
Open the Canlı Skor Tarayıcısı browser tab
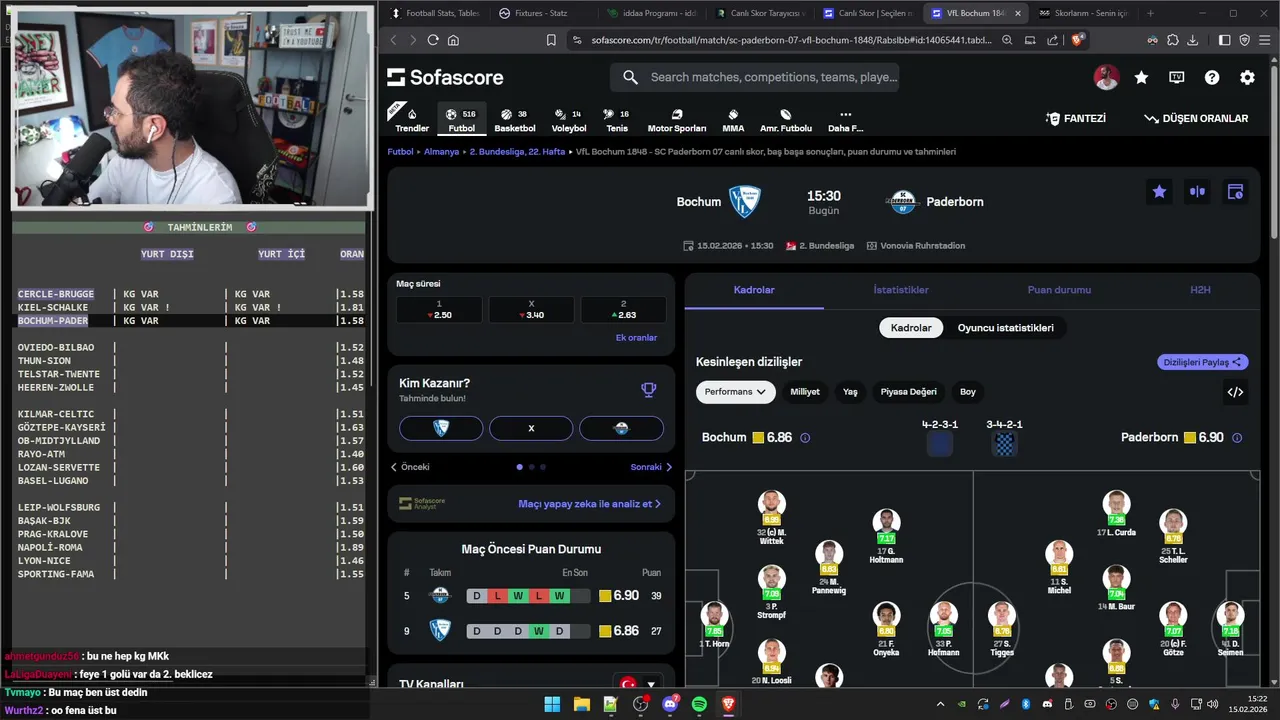click(x=760, y=13)
